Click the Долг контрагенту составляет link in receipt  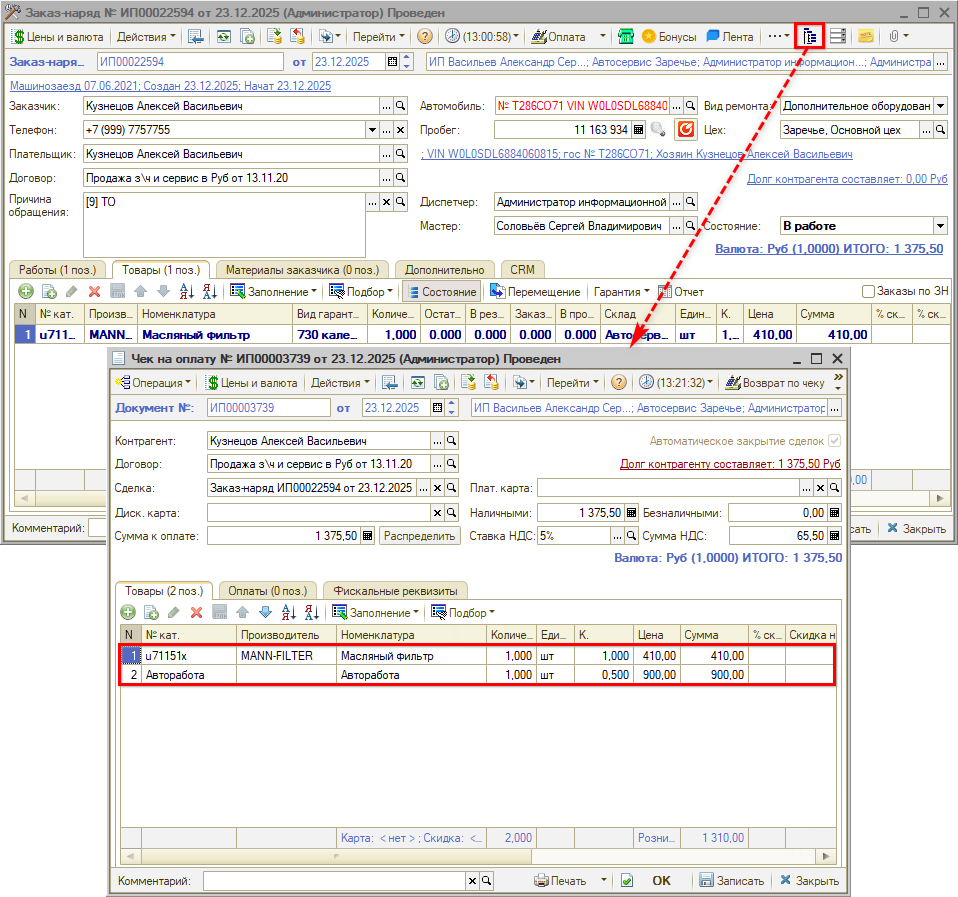click(x=730, y=464)
